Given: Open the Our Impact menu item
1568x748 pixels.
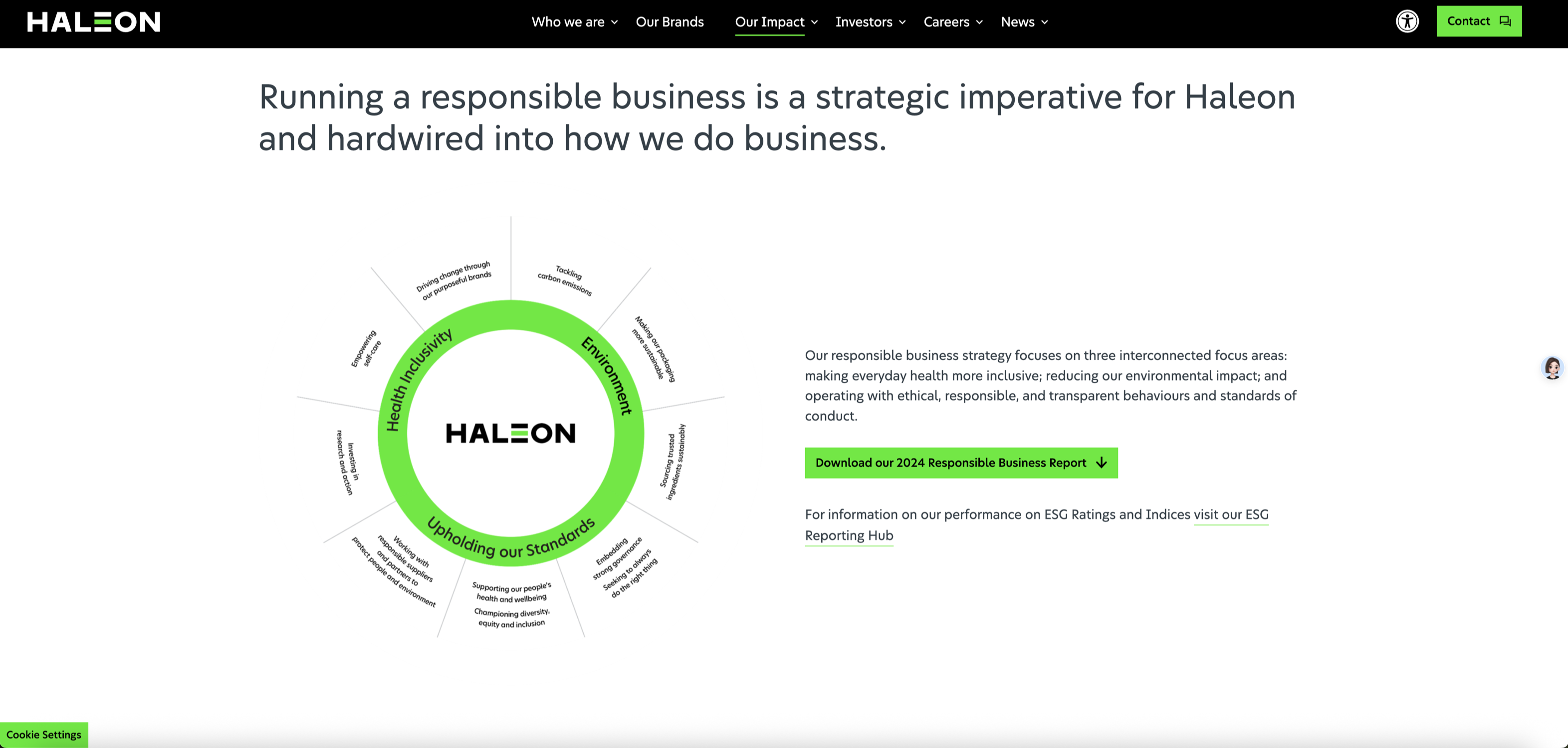Looking at the screenshot, I should (x=769, y=22).
